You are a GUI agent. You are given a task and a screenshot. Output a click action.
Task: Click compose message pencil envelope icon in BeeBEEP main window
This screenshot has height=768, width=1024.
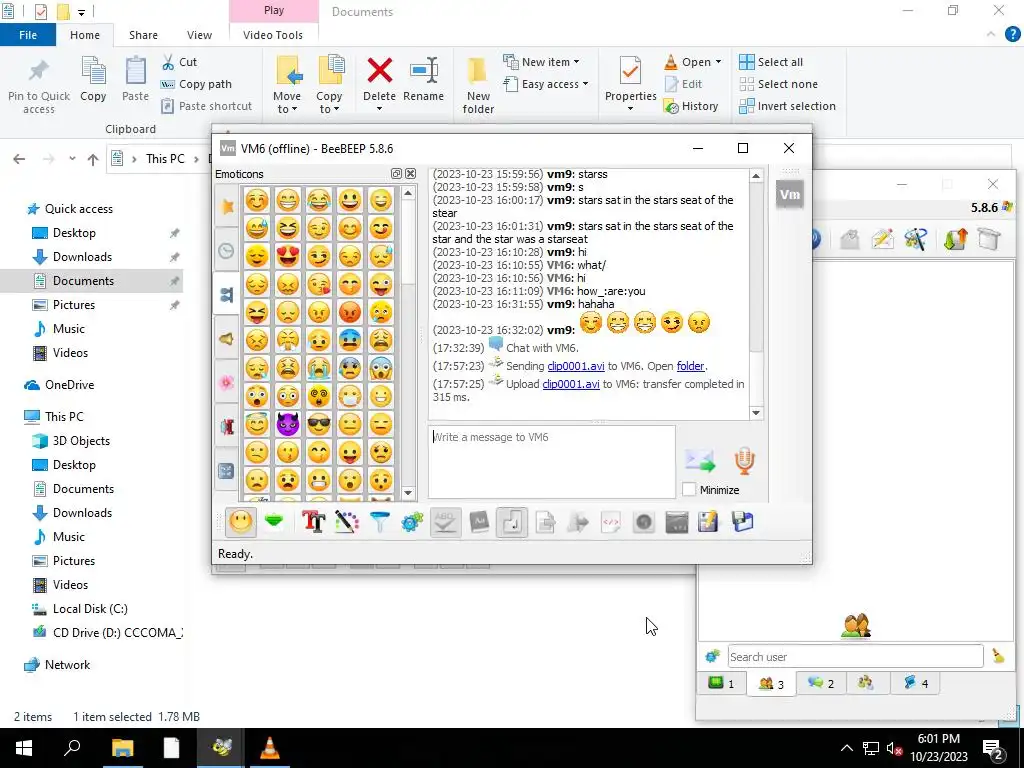tap(882, 239)
